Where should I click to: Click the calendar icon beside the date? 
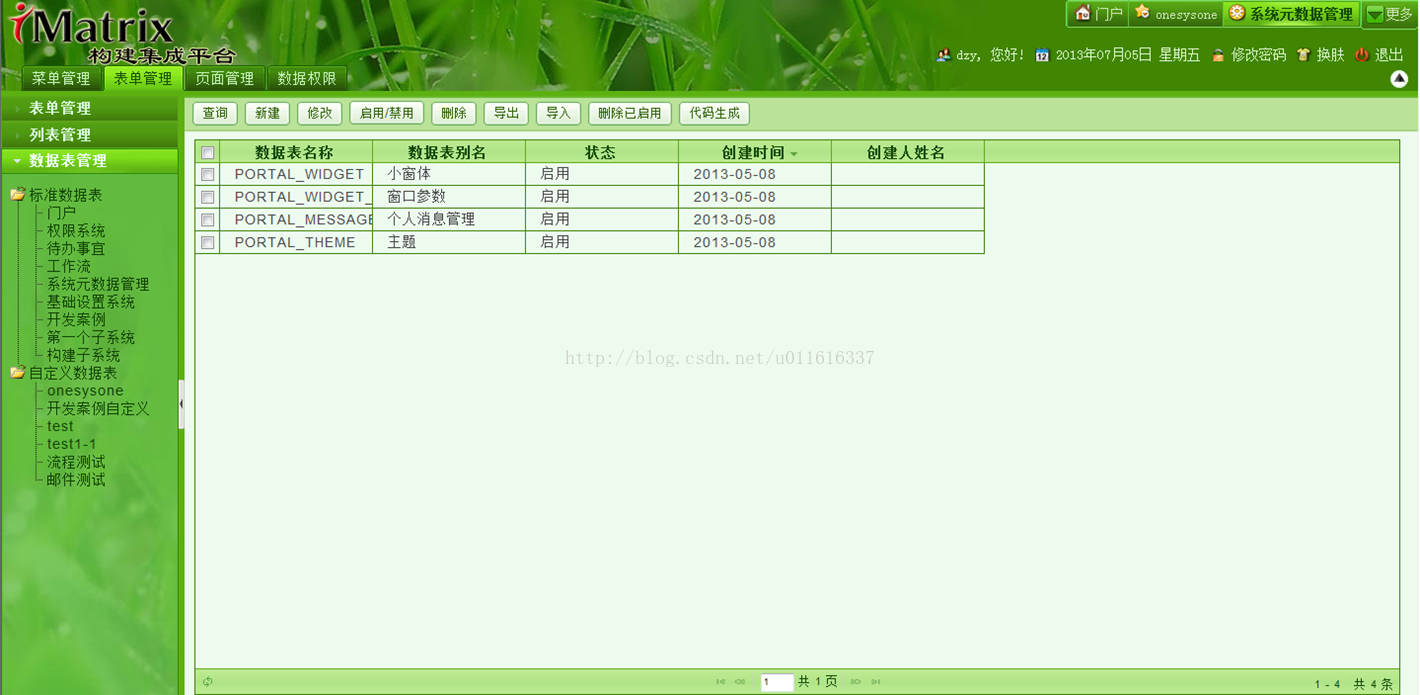coord(1042,55)
